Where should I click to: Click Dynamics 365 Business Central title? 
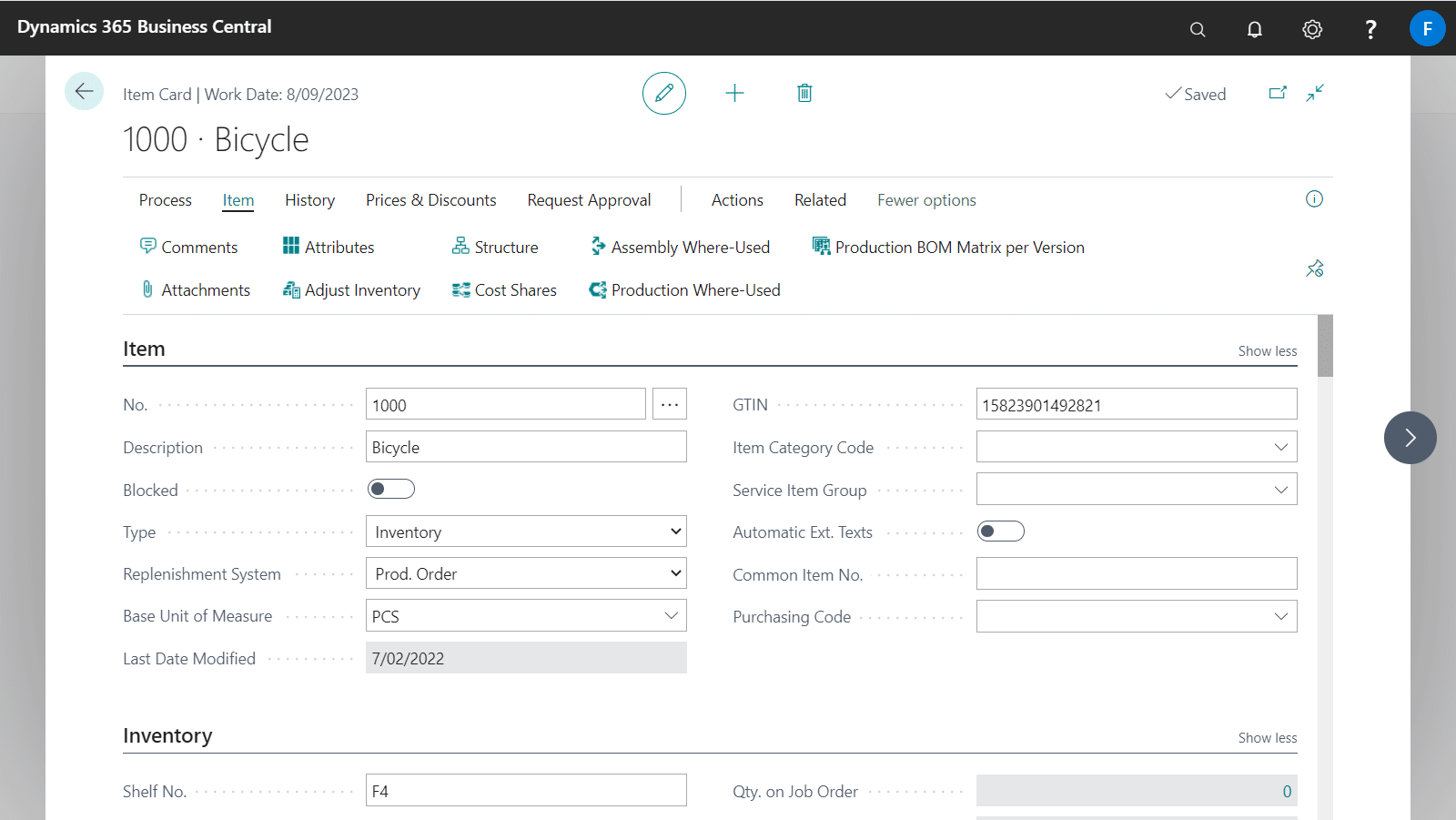point(145,27)
